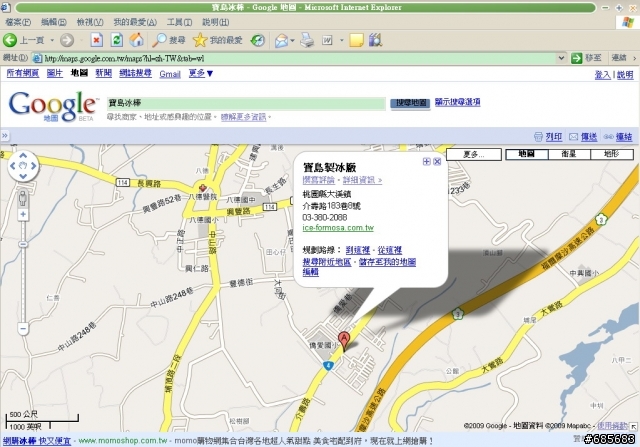Open the 更多... map layers button

click(473, 154)
